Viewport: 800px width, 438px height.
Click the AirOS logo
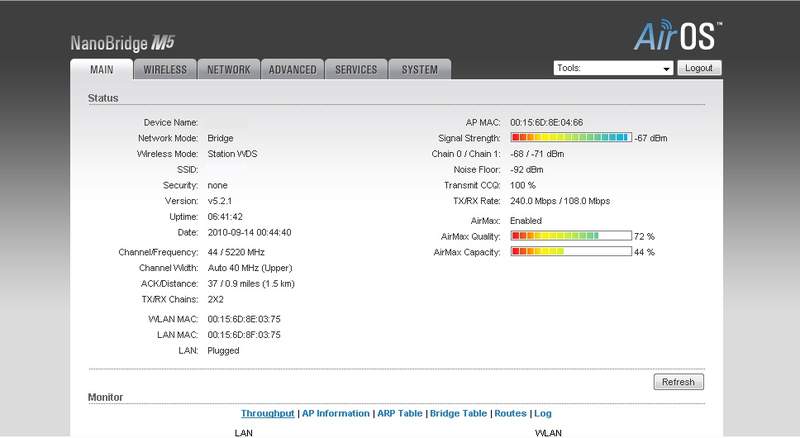[x=678, y=36]
